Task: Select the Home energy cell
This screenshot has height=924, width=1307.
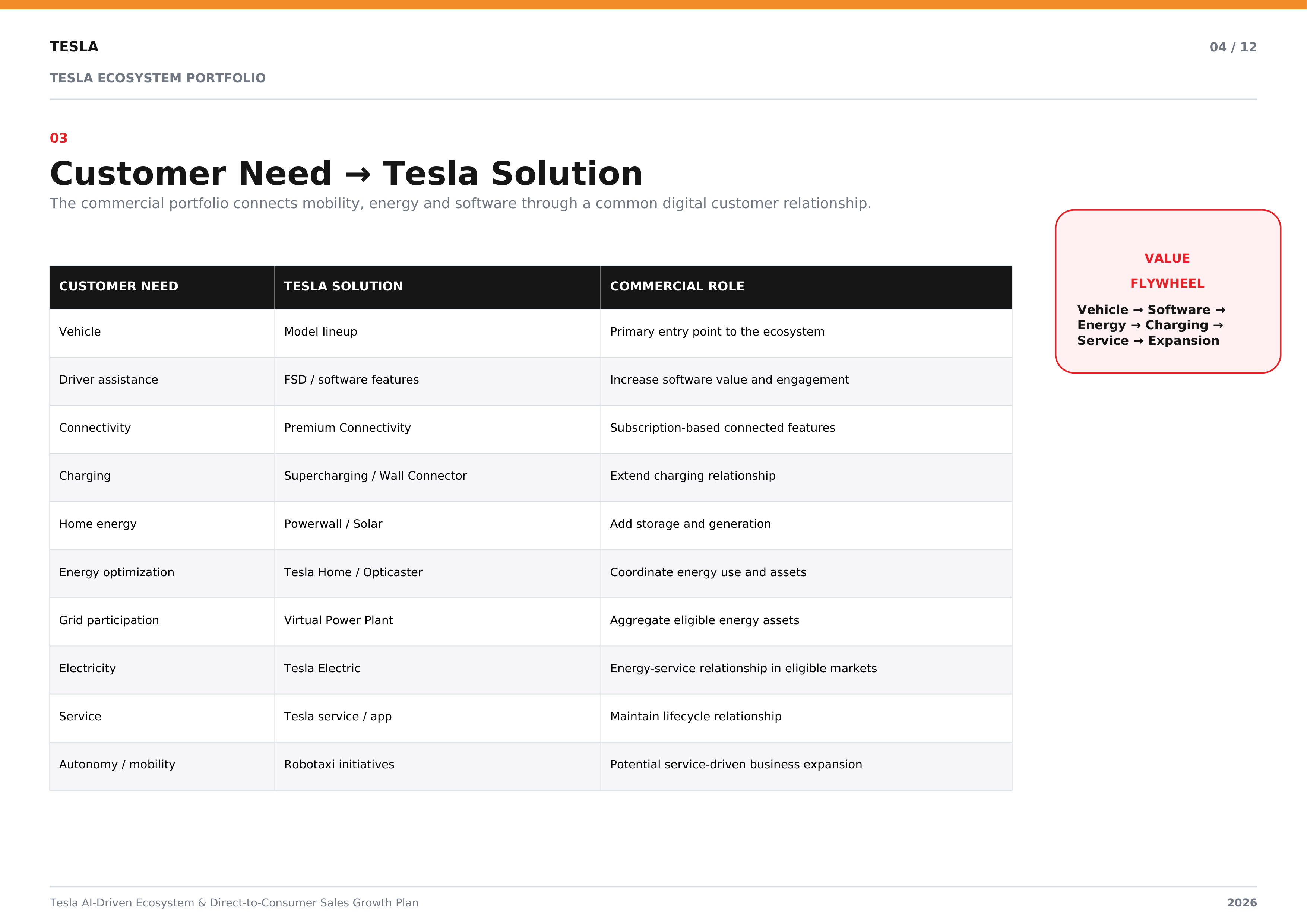Action: (x=162, y=525)
